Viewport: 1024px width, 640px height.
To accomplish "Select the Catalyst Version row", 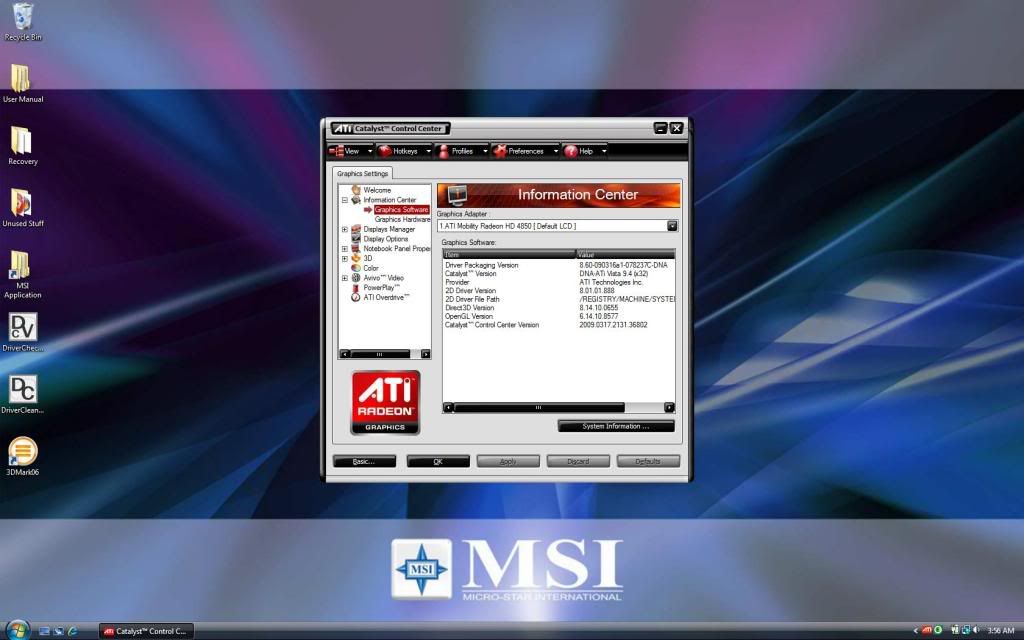I will click(x=559, y=274).
